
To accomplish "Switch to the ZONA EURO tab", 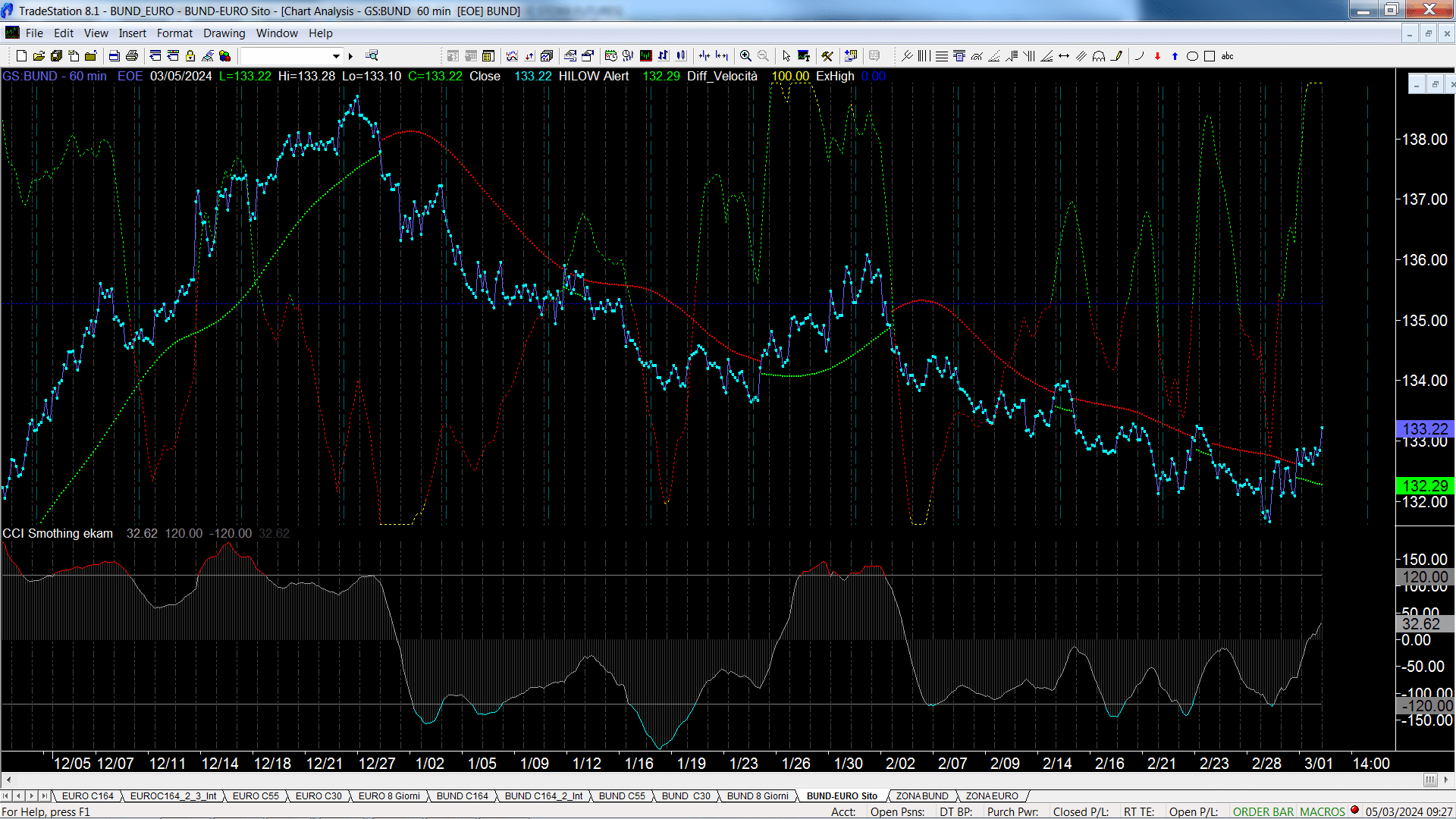I will [992, 795].
